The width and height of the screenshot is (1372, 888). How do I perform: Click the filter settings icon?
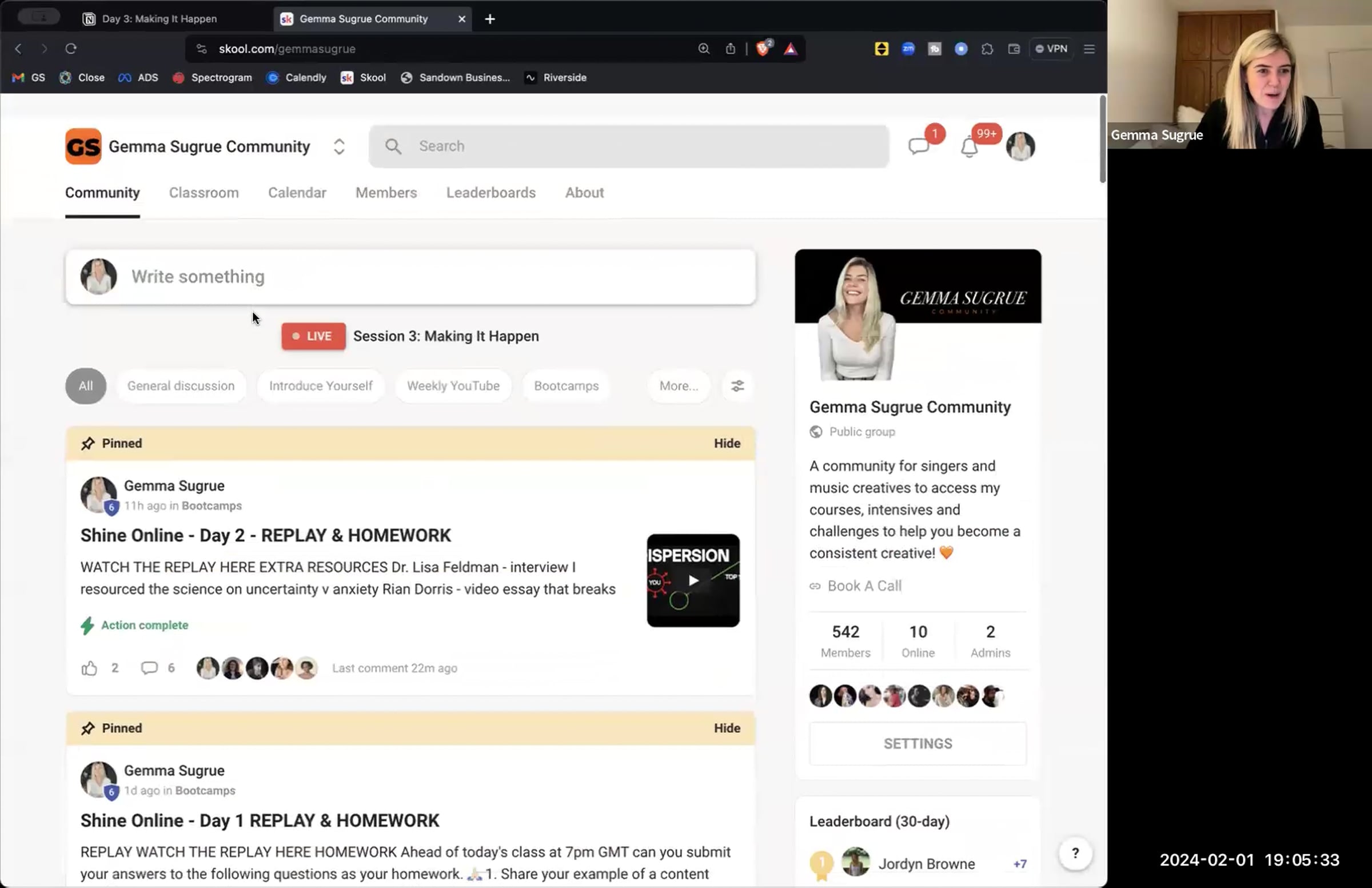[x=737, y=386]
